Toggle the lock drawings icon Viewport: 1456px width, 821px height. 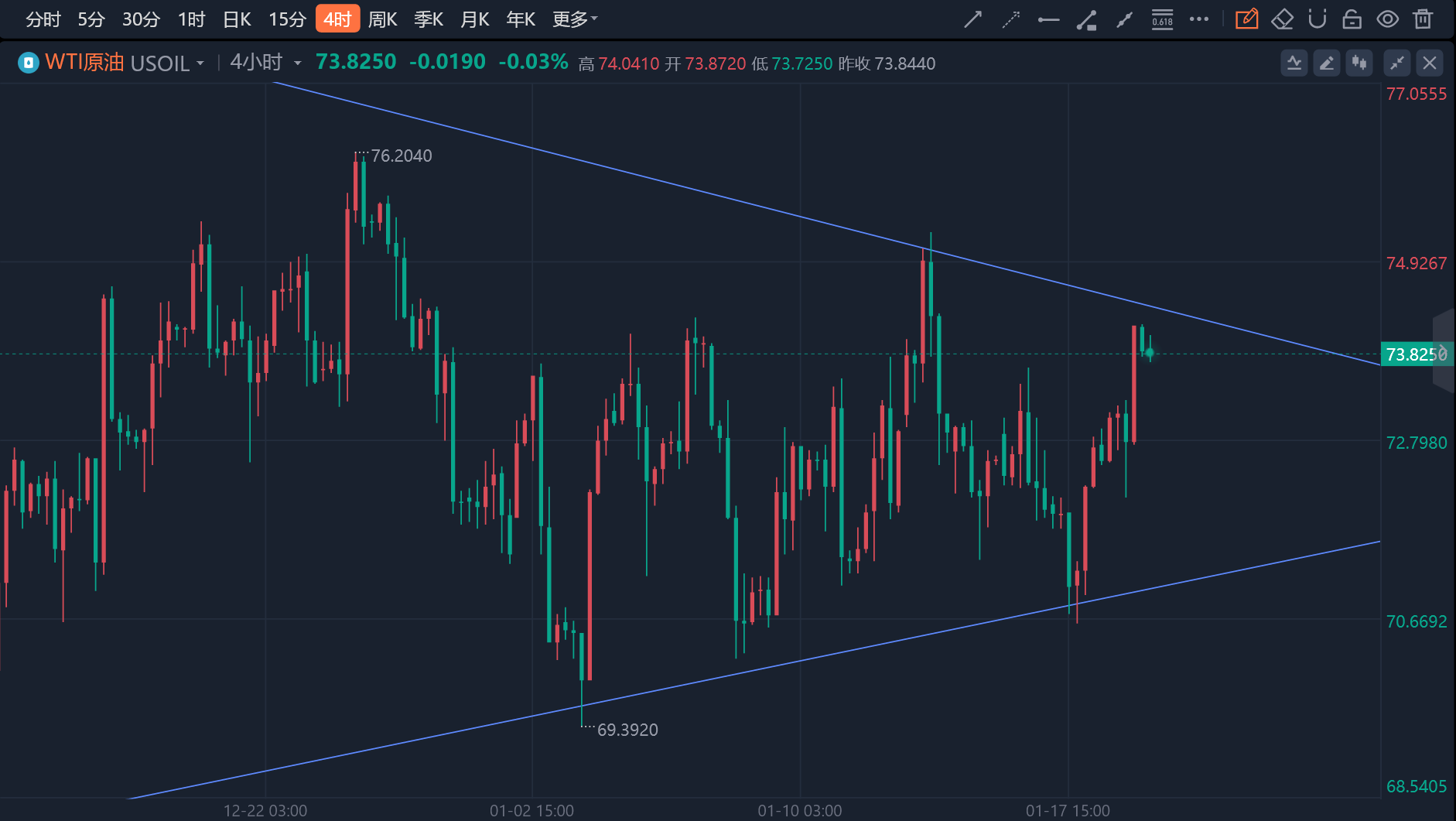[x=1352, y=19]
